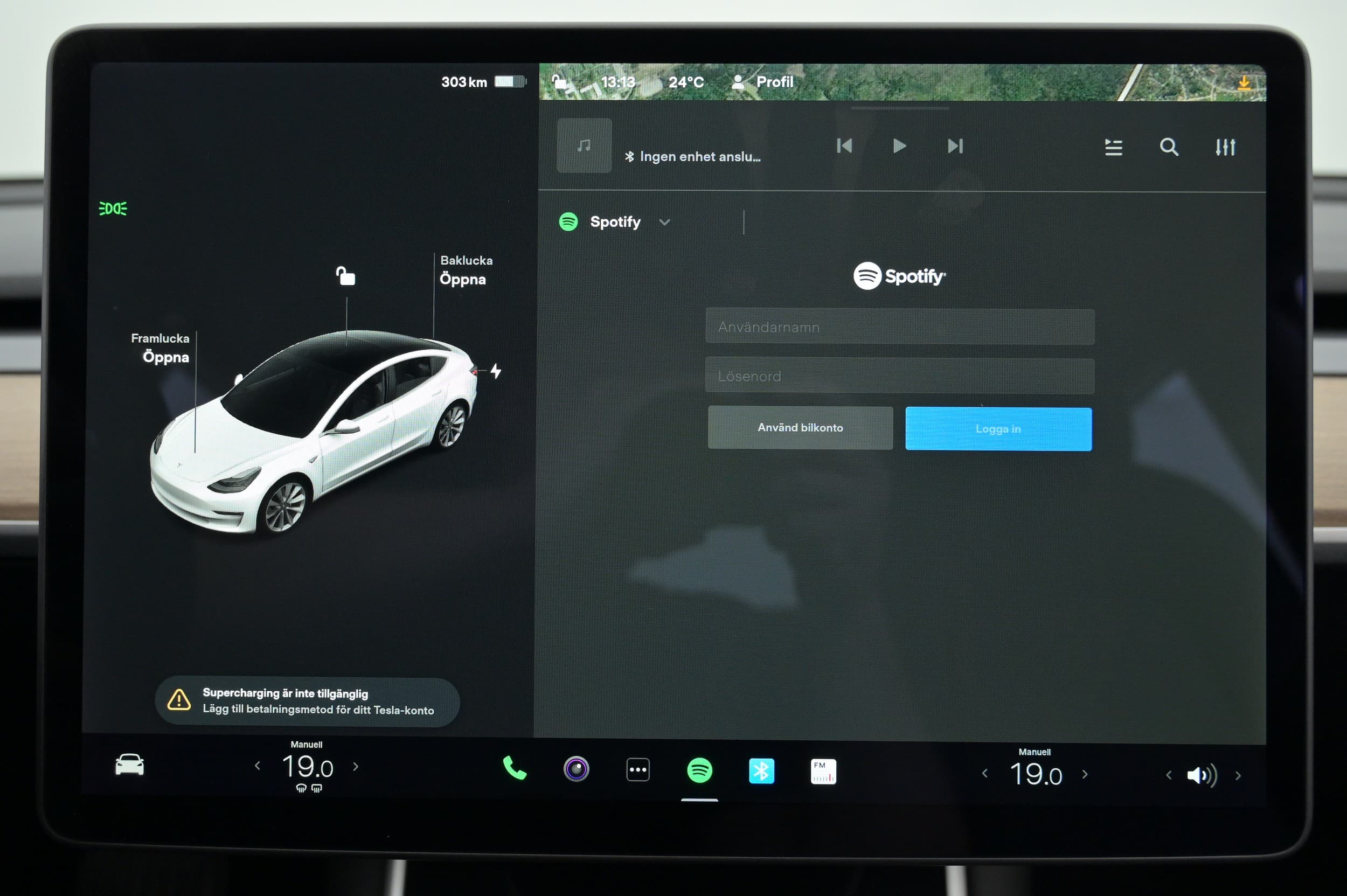Image resolution: width=1347 pixels, height=896 pixels.
Task: Click the Lösenord password field
Action: click(899, 376)
